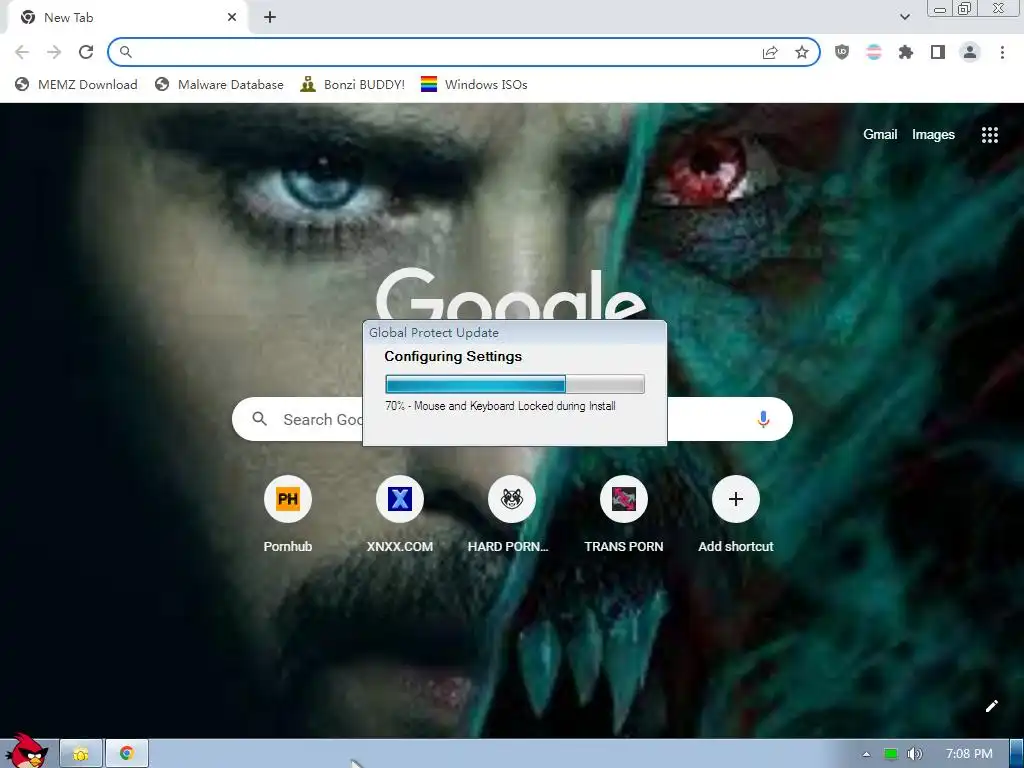Image resolution: width=1024 pixels, height=768 pixels.
Task: Open the Extensions puzzle piece menu
Action: 906,52
